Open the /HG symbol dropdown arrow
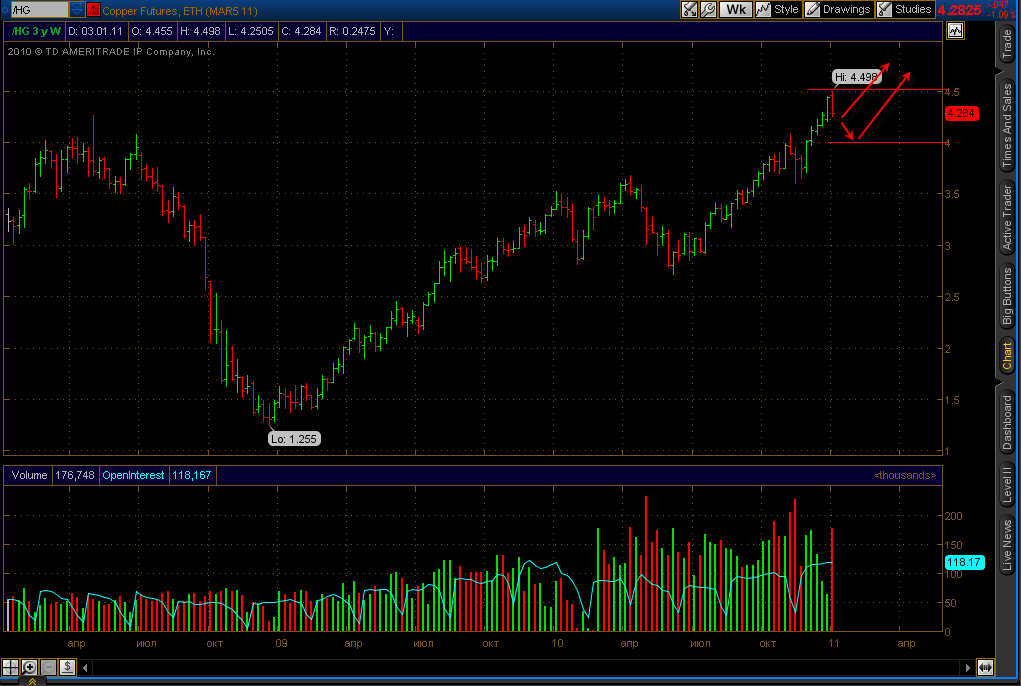Screen dimensions: 1021x686 [77, 10]
